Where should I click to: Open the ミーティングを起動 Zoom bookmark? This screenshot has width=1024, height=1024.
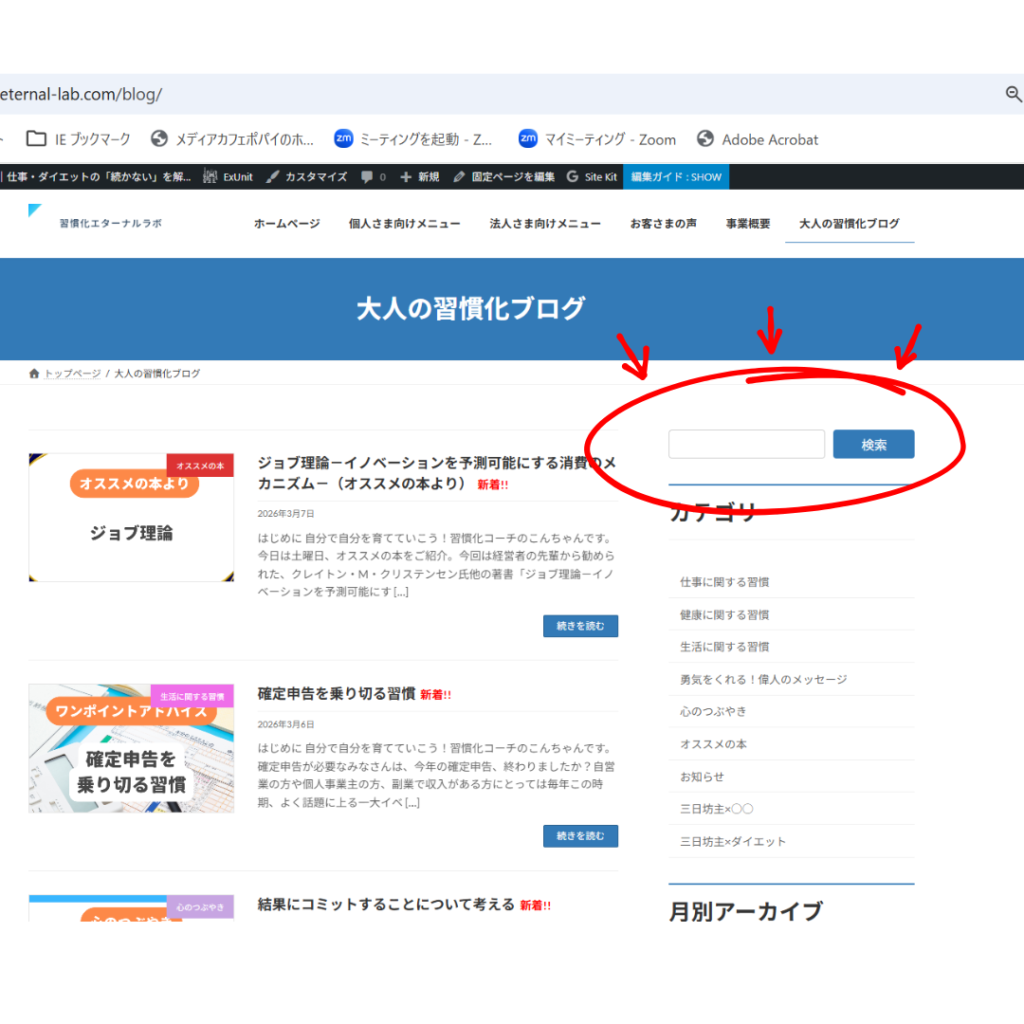[x=413, y=139]
